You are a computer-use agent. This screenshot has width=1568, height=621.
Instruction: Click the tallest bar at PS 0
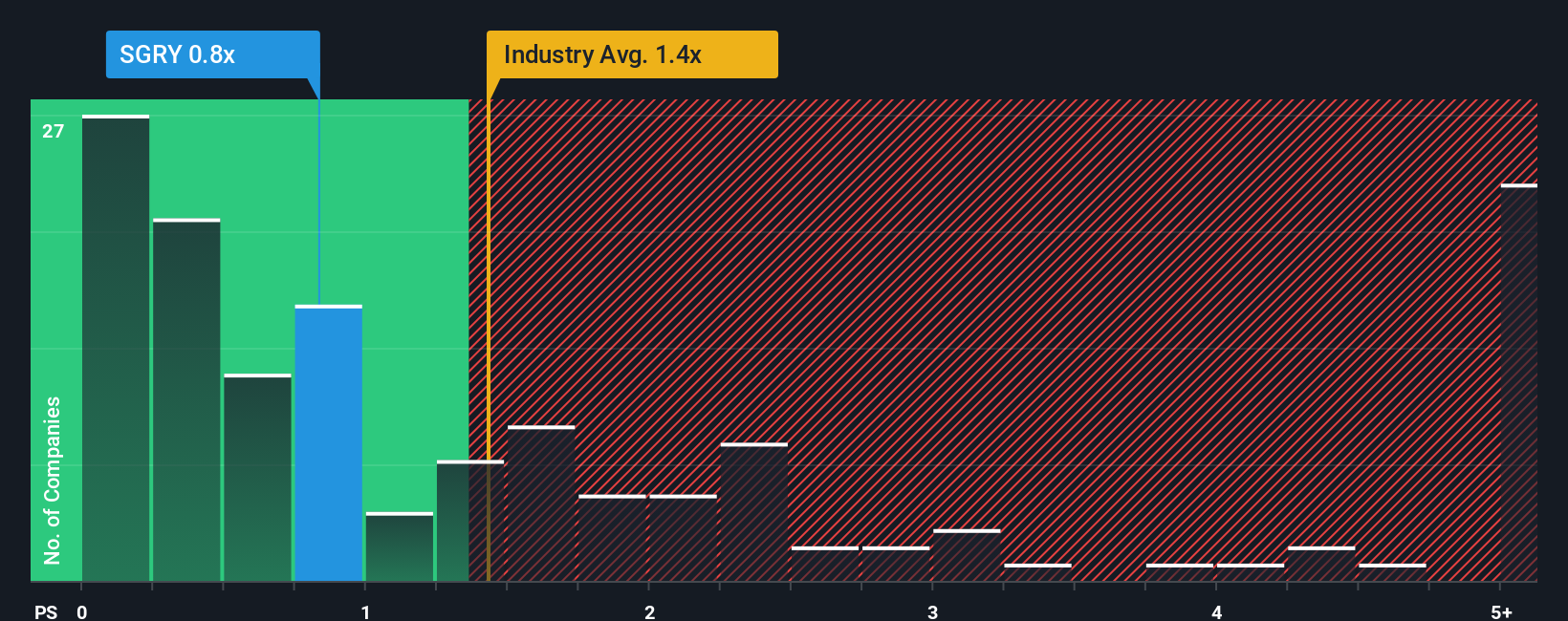[116, 349]
